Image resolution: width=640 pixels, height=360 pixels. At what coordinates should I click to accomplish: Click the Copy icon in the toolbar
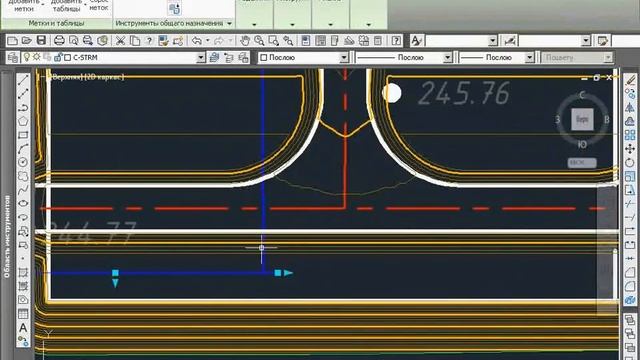(x=135, y=40)
